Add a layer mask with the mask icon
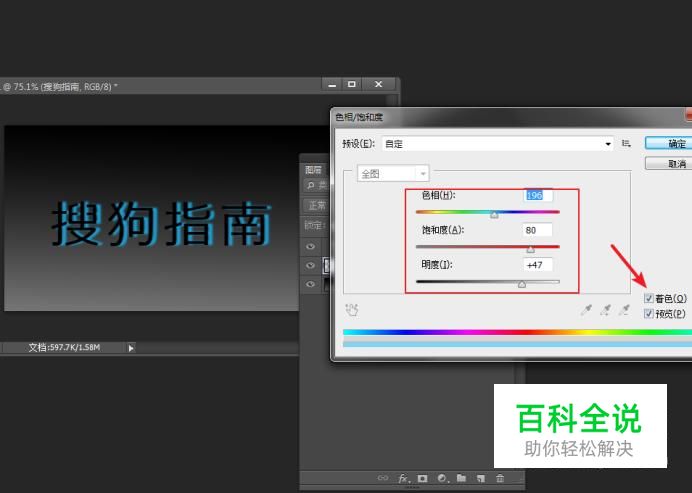The height and width of the screenshot is (493, 692). point(422,478)
